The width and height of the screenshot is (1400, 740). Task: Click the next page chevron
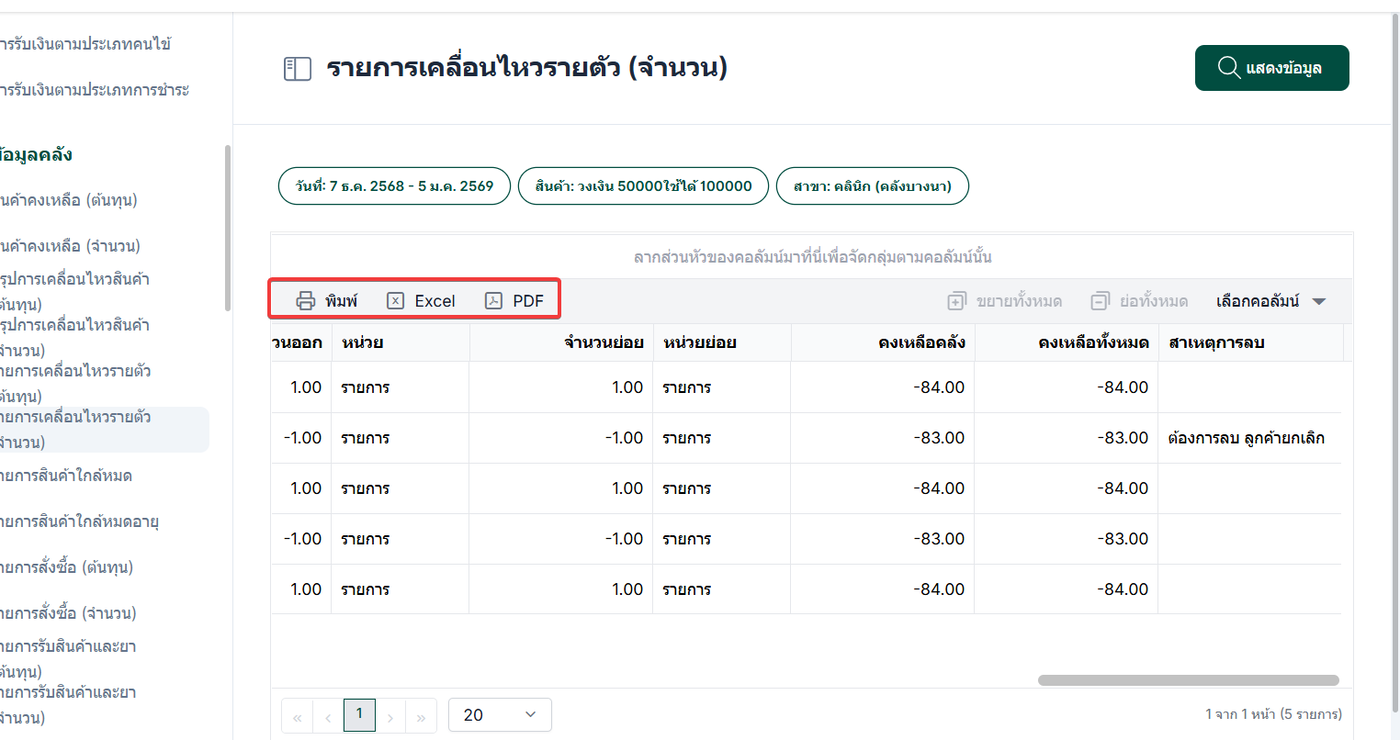391,716
